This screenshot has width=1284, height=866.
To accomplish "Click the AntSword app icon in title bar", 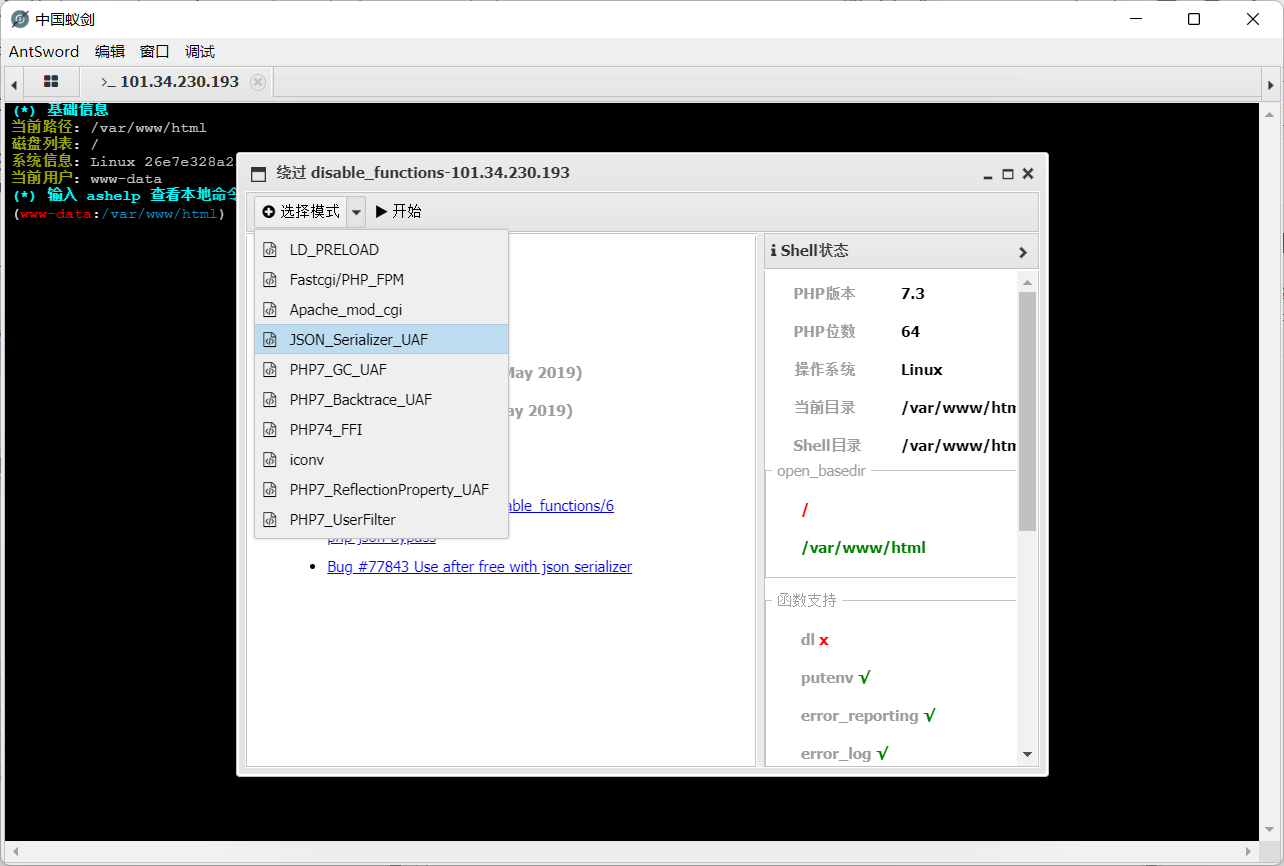I will point(19,19).
